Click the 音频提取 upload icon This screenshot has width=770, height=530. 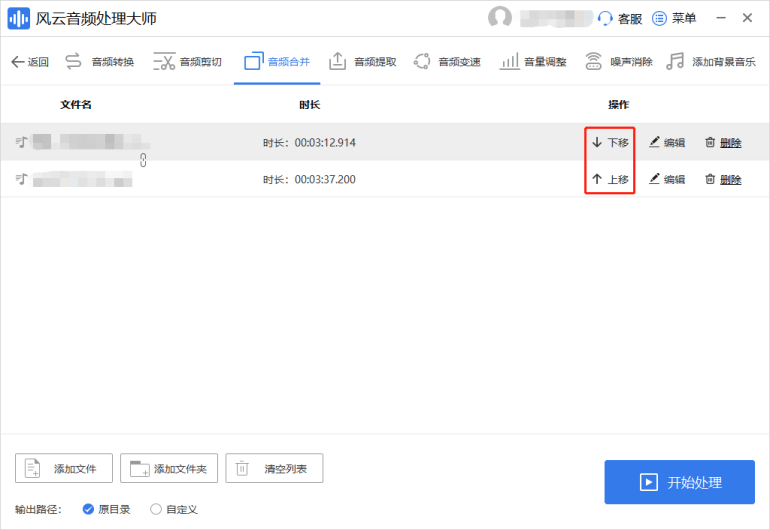point(337,61)
